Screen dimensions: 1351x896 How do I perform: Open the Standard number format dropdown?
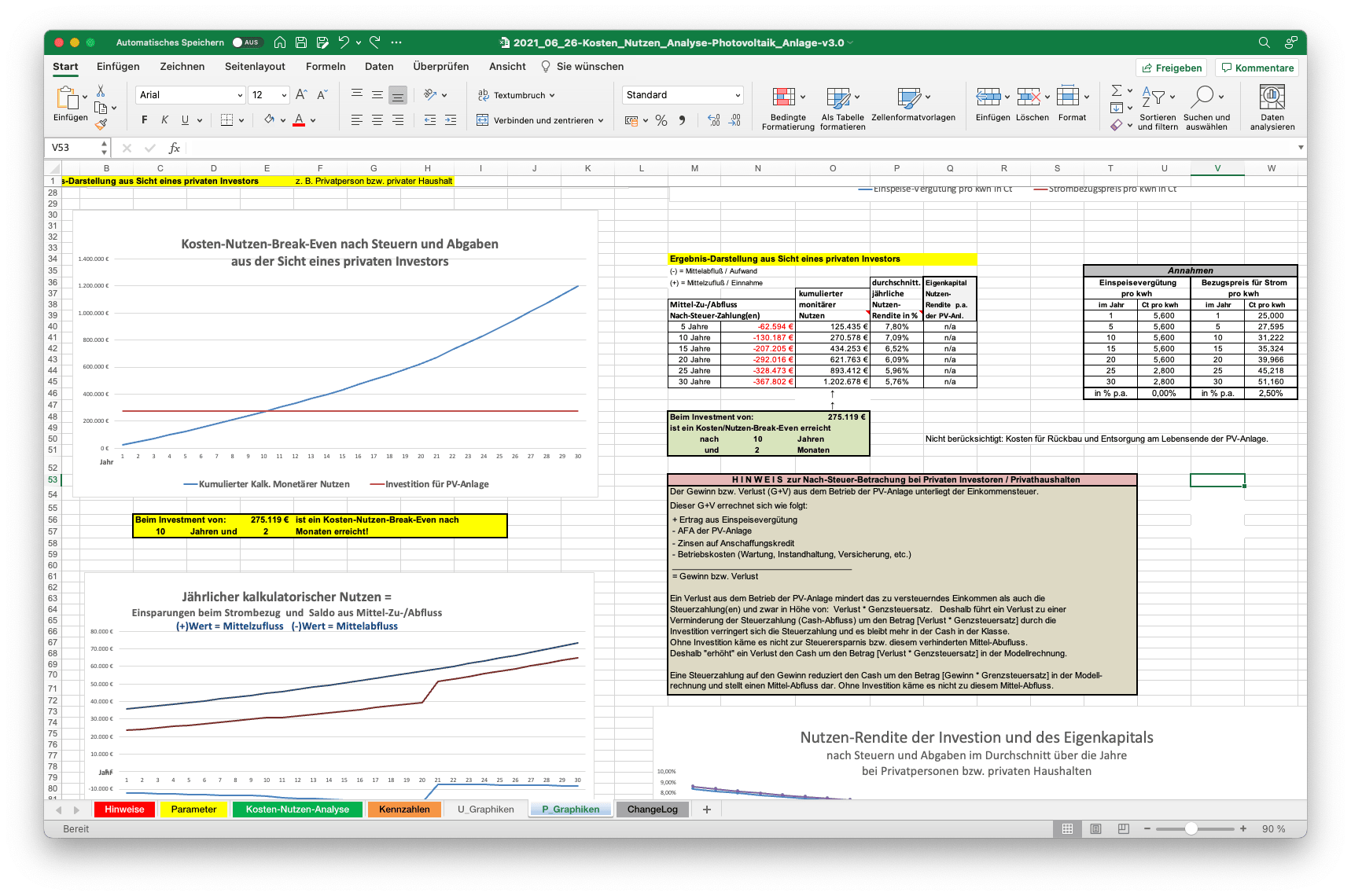point(738,95)
